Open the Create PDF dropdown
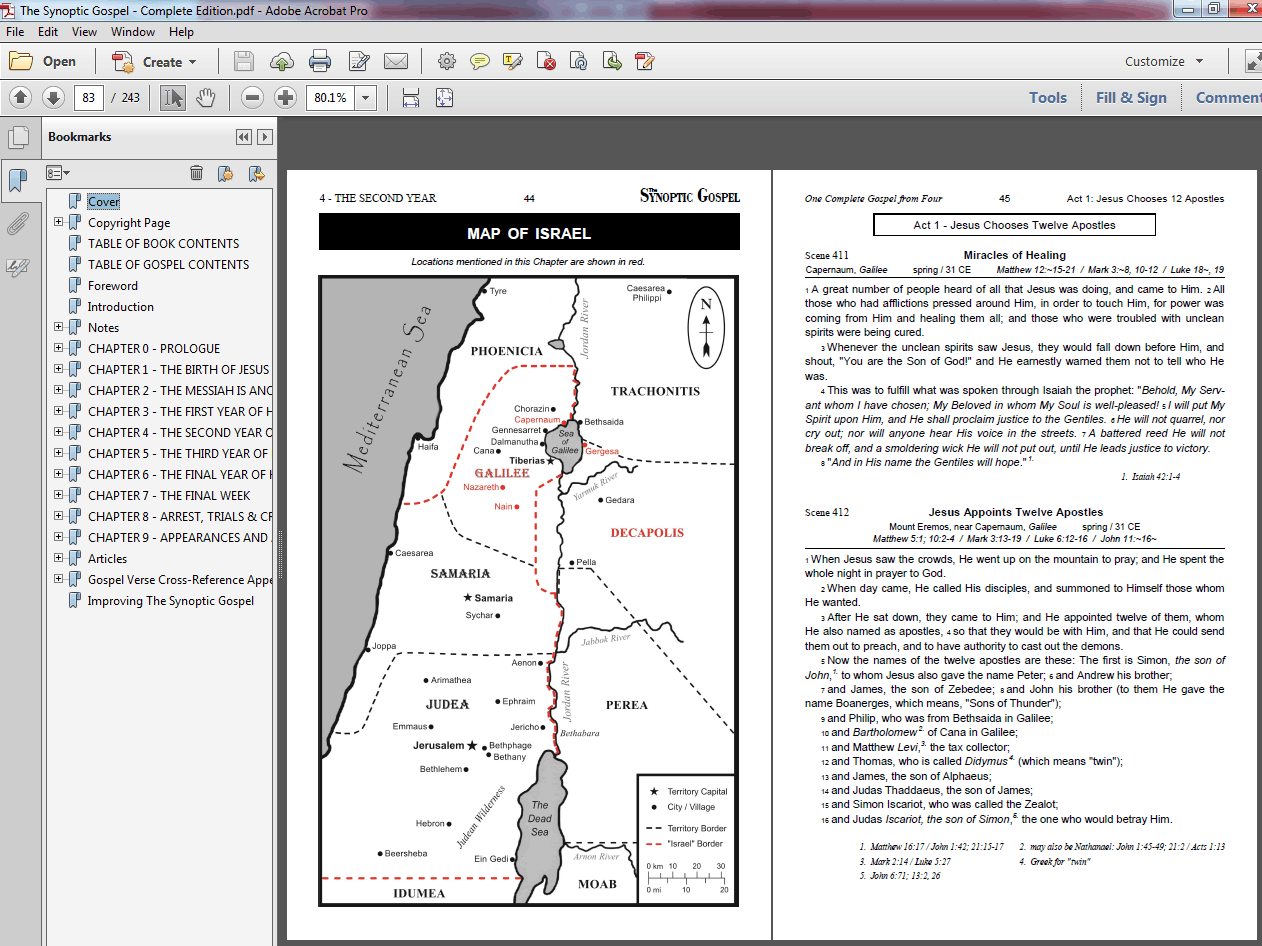 pos(155,61)
